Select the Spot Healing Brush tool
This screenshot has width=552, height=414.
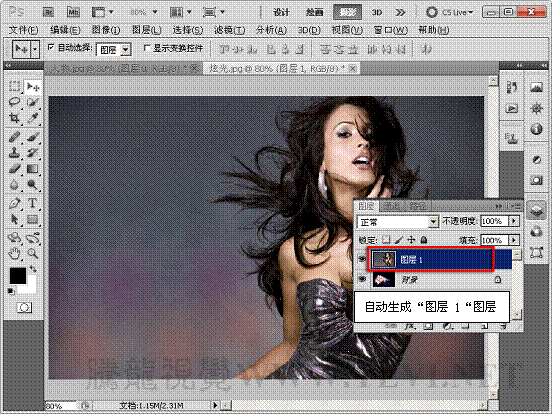point(14,137)
